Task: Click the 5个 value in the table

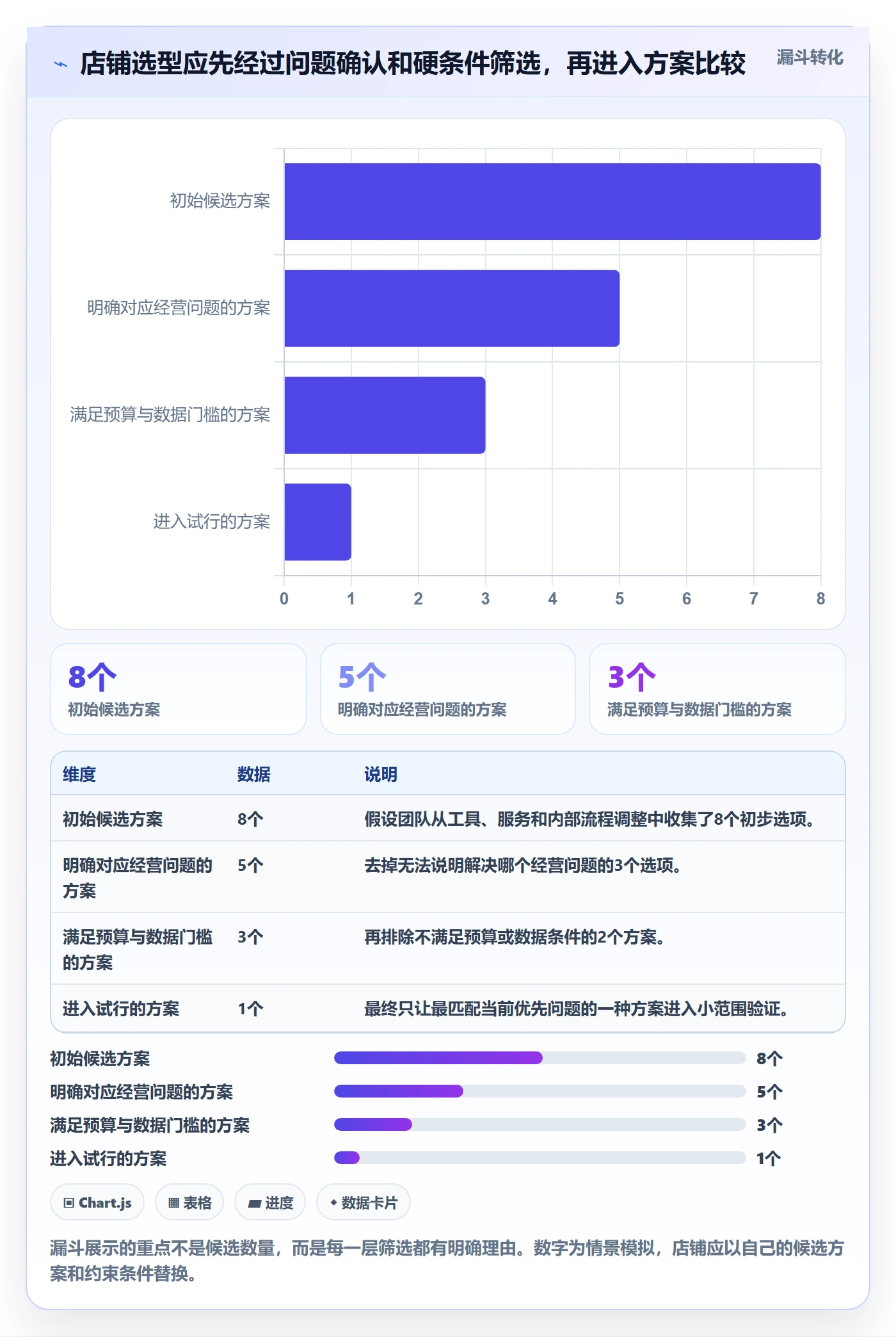Action: [x=250, y=865]
